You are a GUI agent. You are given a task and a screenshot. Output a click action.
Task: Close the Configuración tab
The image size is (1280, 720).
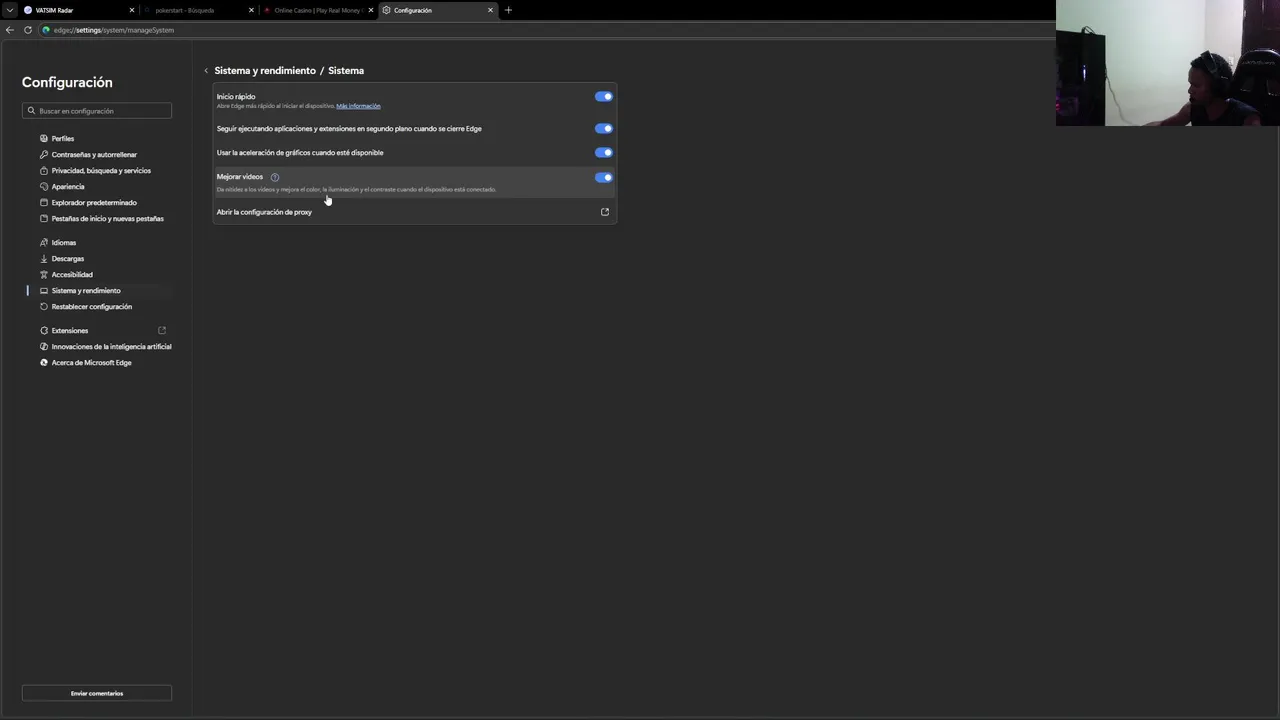(x=490, y=10)
